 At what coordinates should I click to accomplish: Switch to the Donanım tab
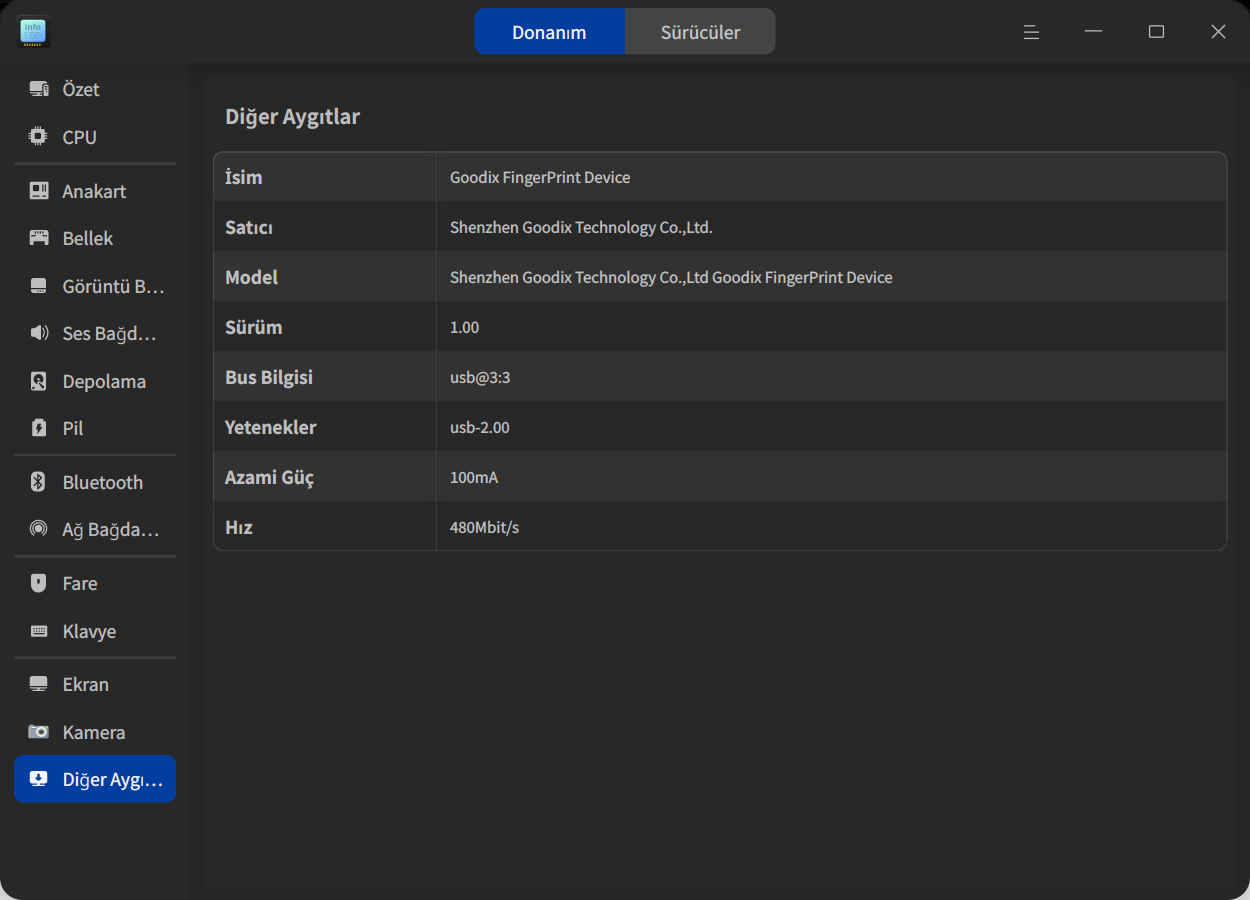[549, 32]
